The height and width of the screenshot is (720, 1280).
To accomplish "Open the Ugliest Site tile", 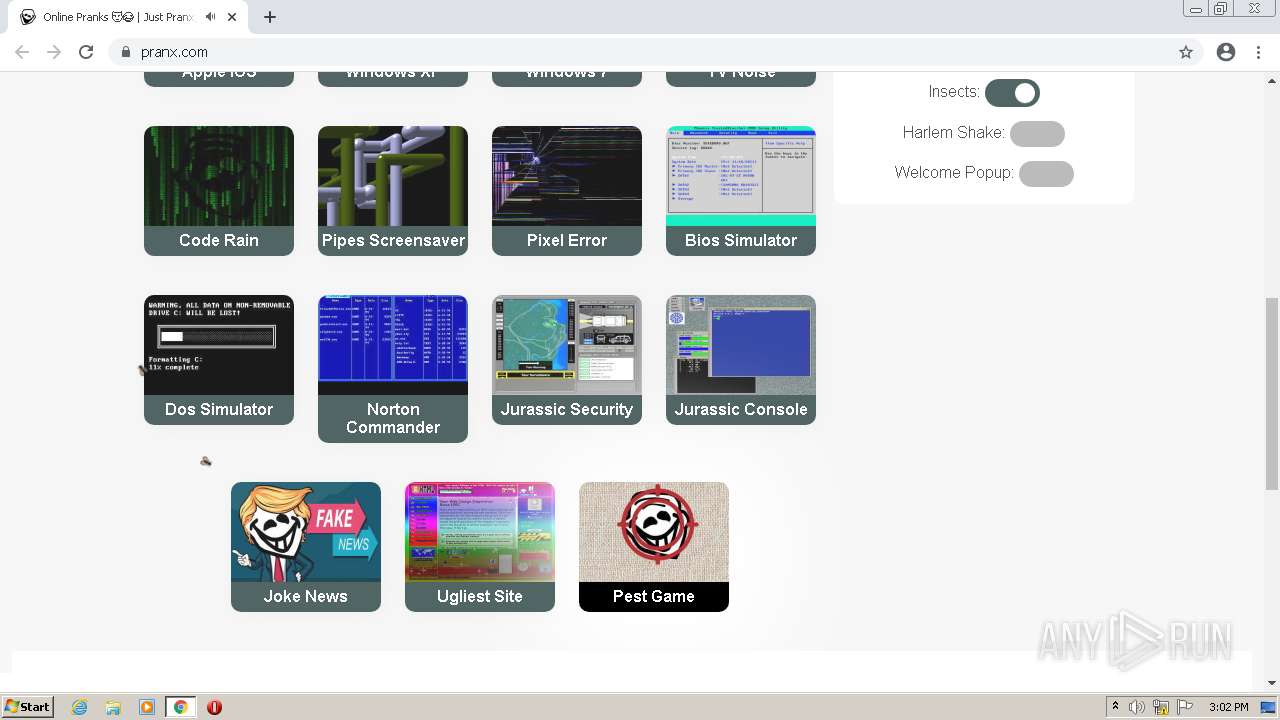I will (480, 547).
